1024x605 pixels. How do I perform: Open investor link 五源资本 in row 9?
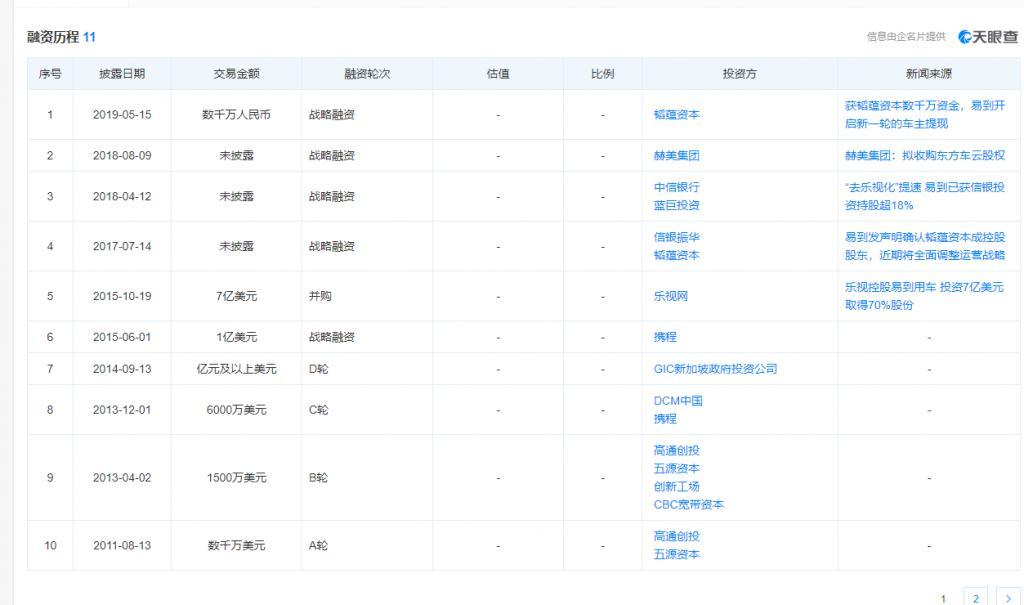click(677, 468)
